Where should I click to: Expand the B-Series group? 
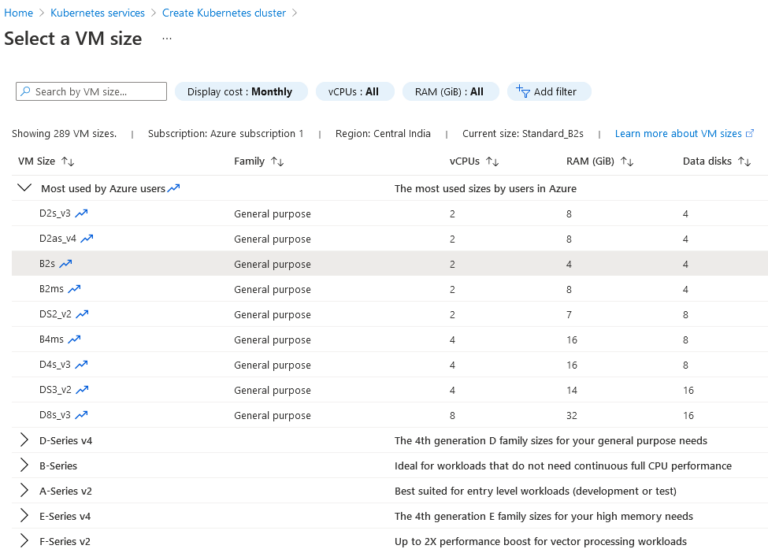point(24,465)
